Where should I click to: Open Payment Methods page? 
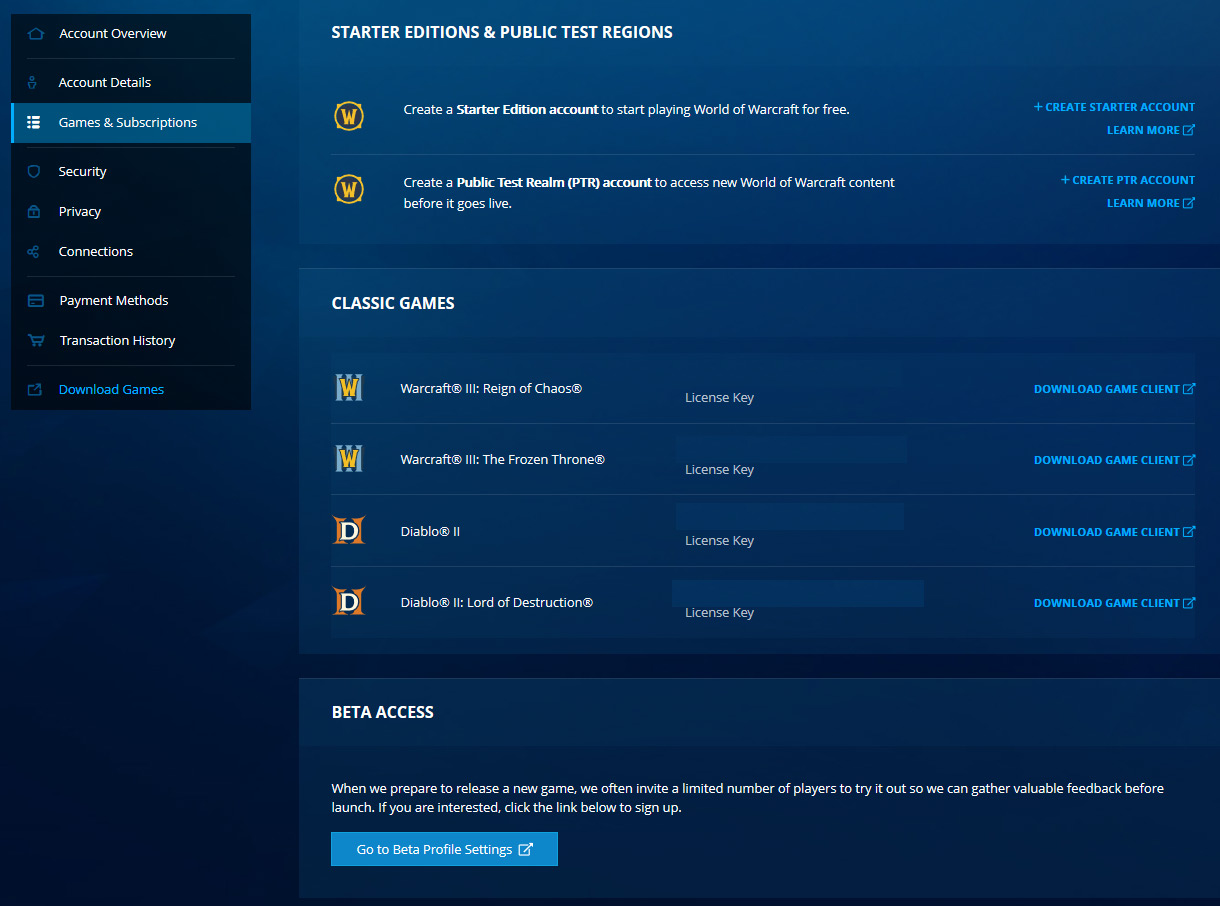pos(131,301)
